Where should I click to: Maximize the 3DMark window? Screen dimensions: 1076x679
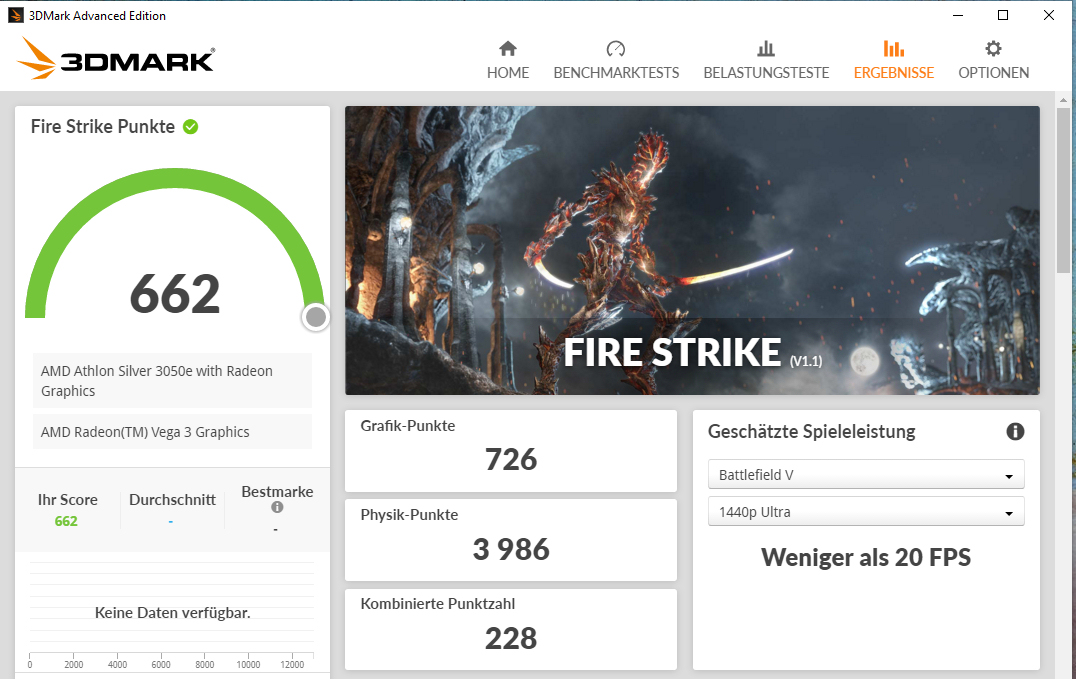1003,15
